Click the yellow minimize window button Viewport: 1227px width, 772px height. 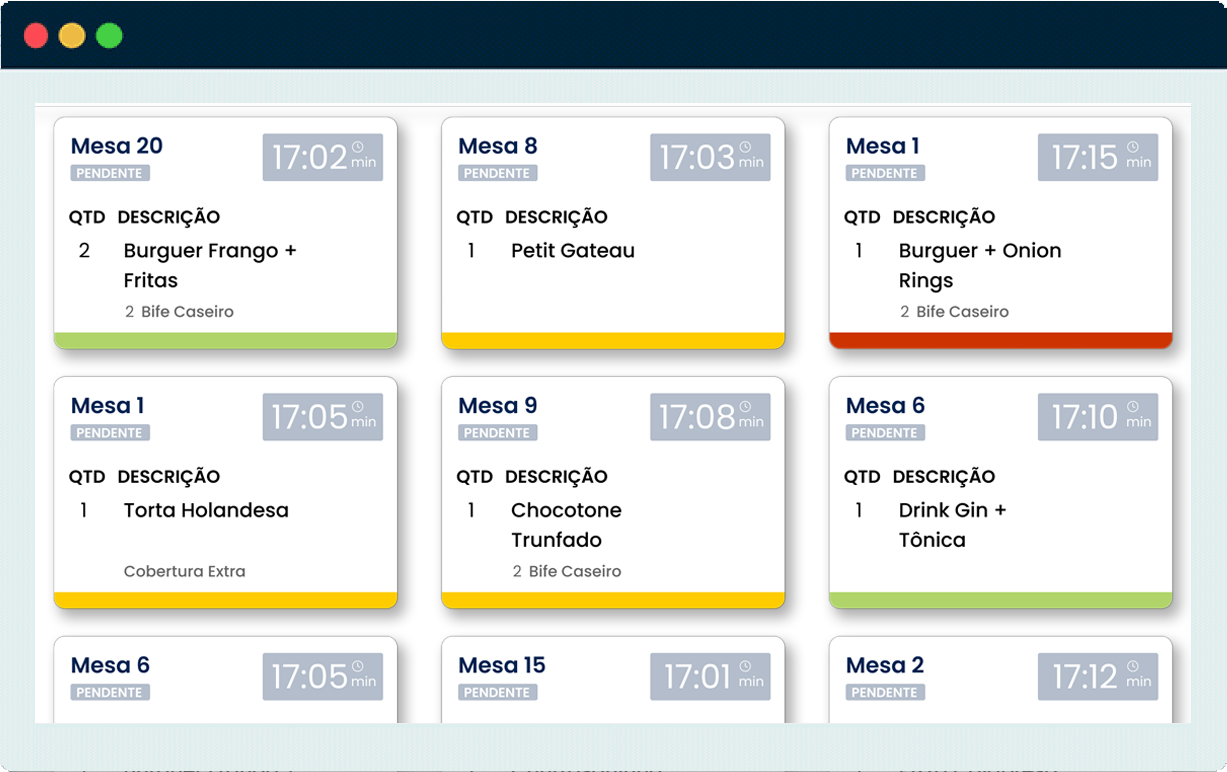coord(72,37)
